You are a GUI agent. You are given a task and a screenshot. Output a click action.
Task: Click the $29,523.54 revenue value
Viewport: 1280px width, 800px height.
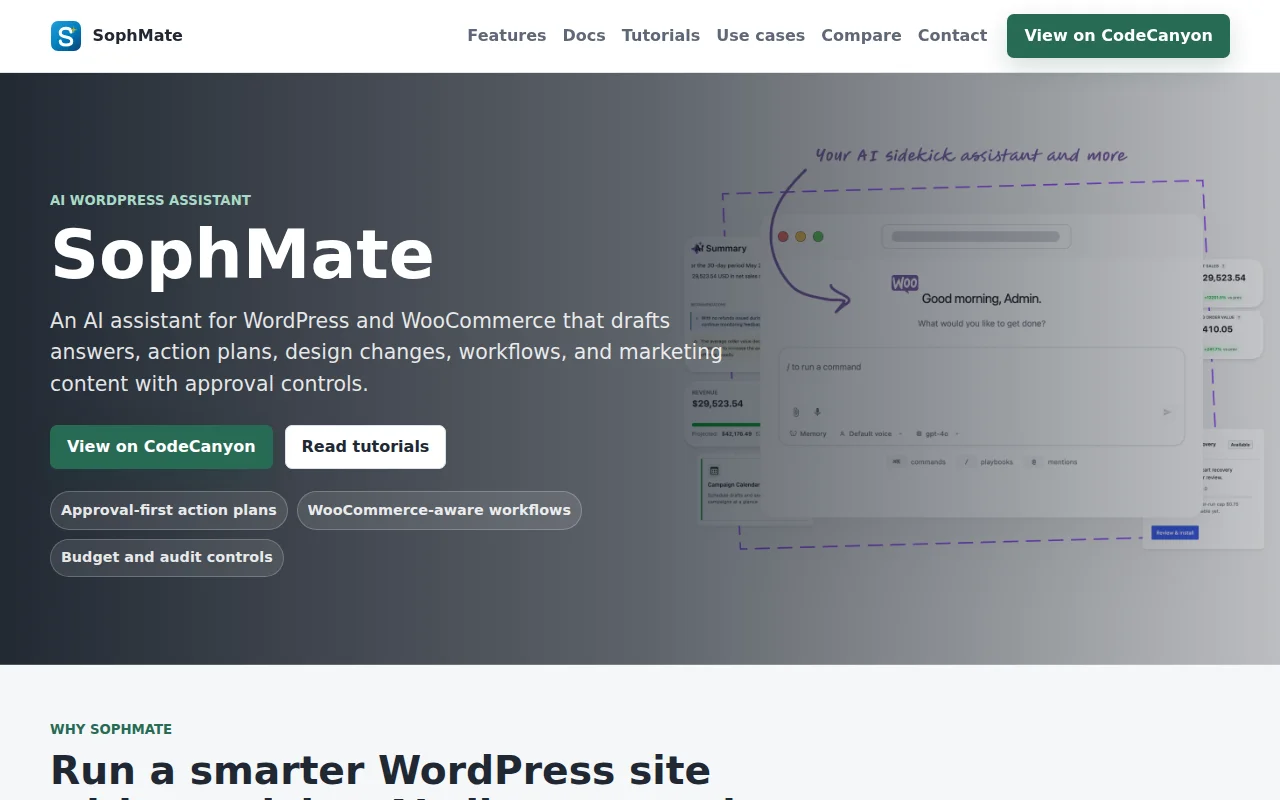pyautogui.click(x=718, y=404)
